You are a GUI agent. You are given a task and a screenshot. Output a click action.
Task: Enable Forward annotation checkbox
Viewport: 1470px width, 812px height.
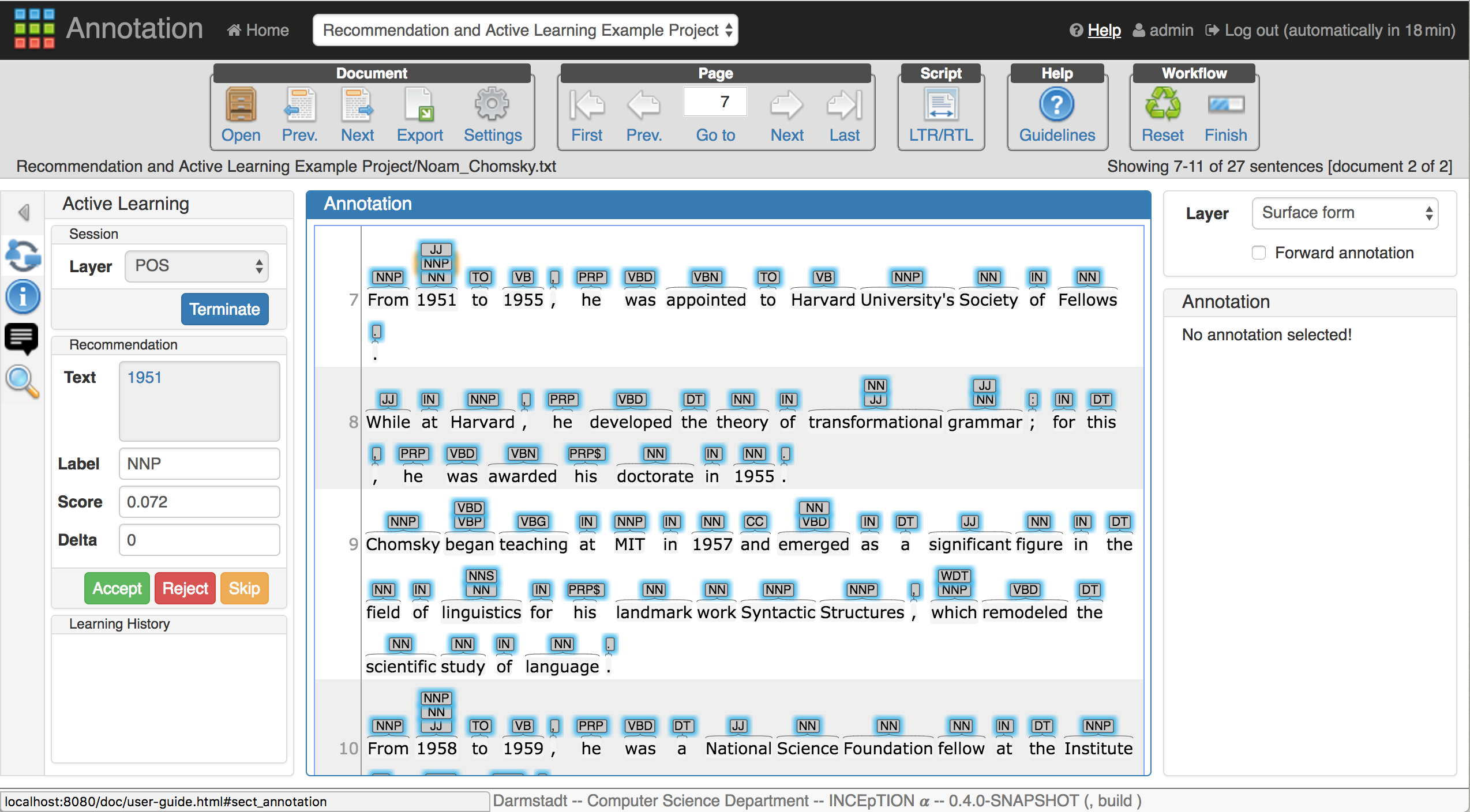tap(1259, 253)
